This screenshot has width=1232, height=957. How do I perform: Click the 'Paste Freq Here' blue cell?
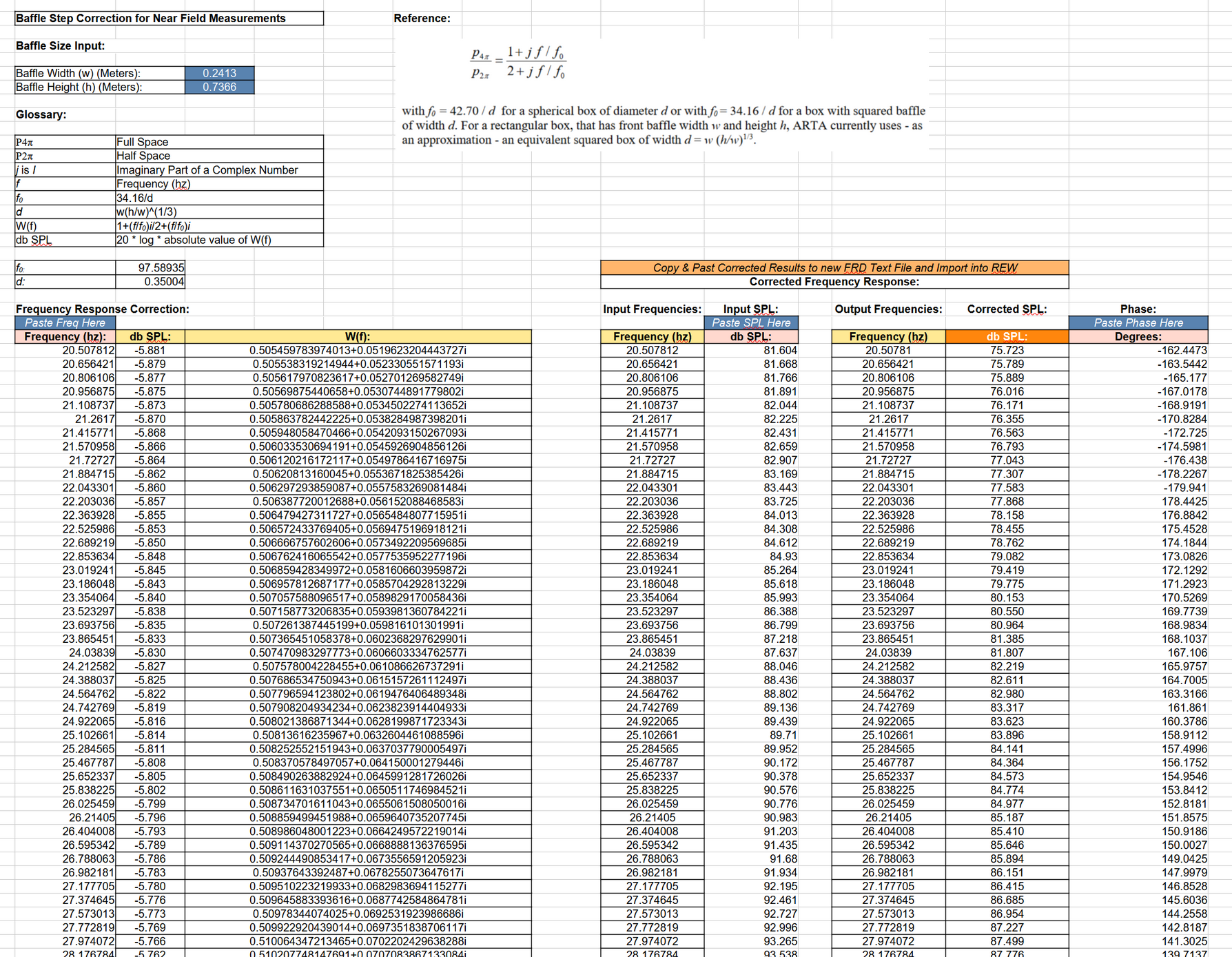coord(65,322)
